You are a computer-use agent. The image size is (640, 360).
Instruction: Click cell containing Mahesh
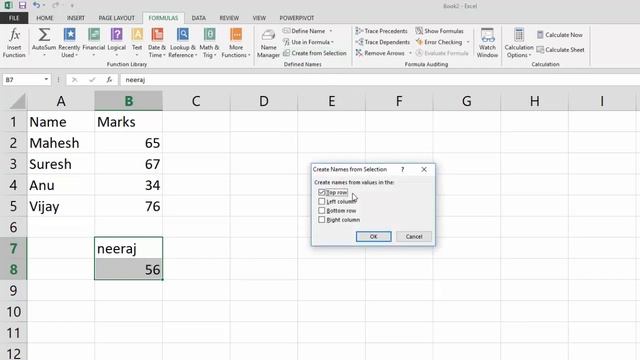(x=61, y=143)
